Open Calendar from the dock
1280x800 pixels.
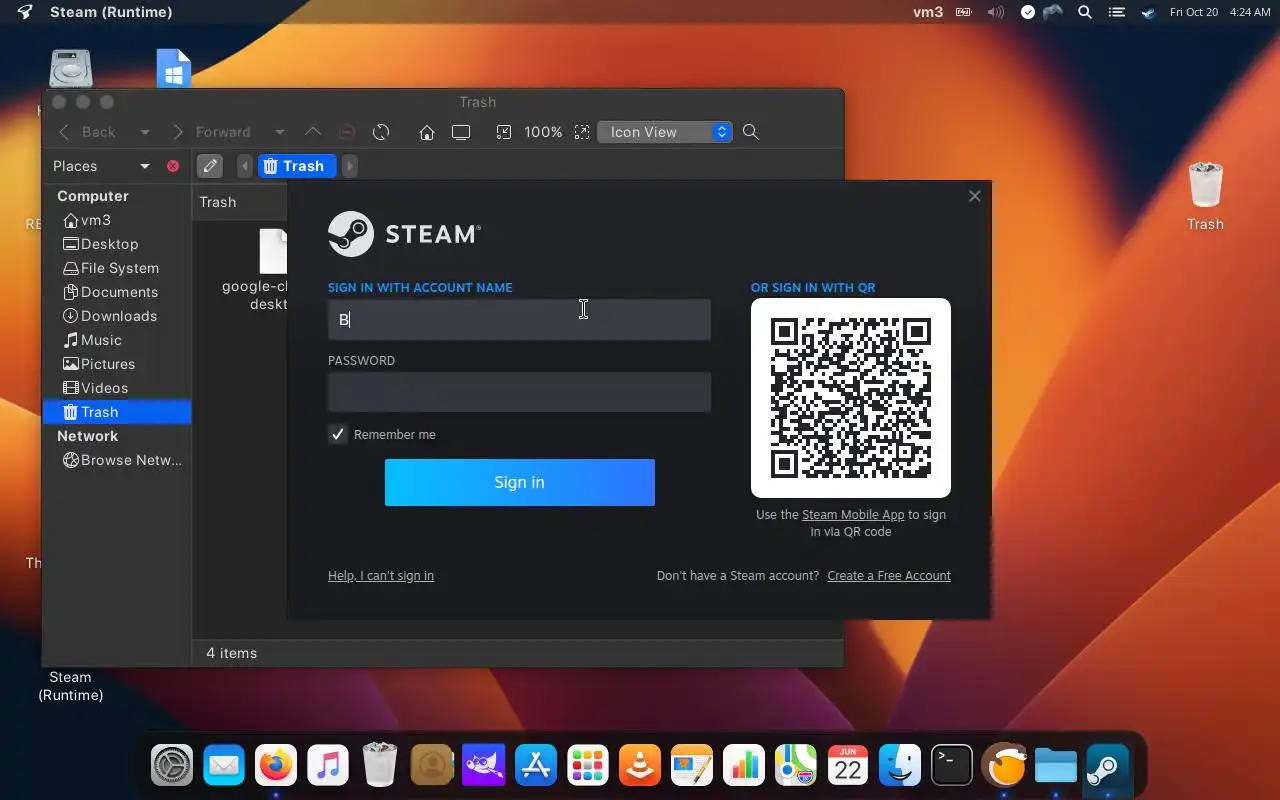click(848, 767)
